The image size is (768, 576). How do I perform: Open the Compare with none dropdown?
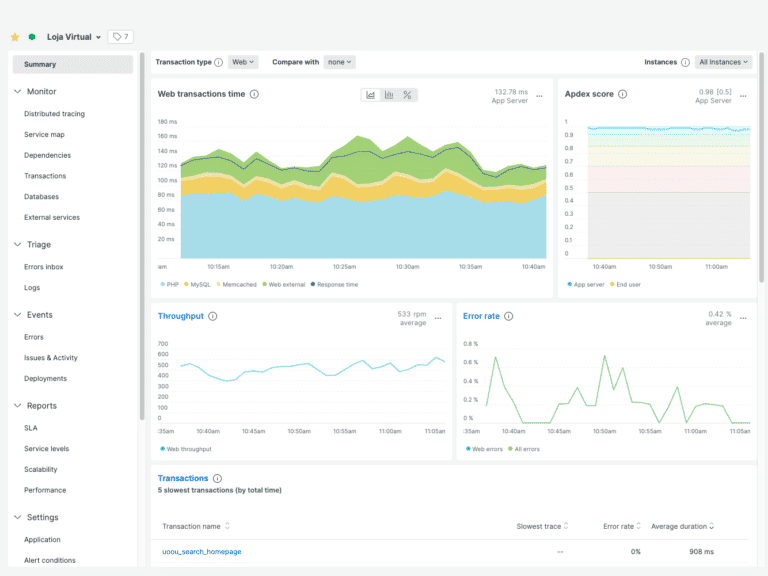[339, 62]
